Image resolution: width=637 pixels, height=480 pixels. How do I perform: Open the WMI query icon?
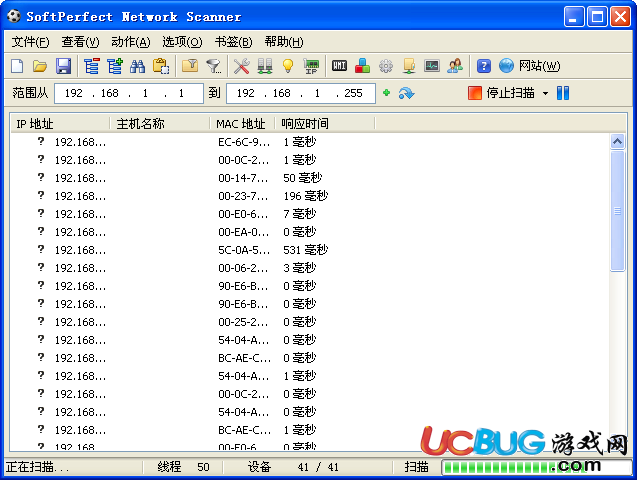click(x=339, y=66)
